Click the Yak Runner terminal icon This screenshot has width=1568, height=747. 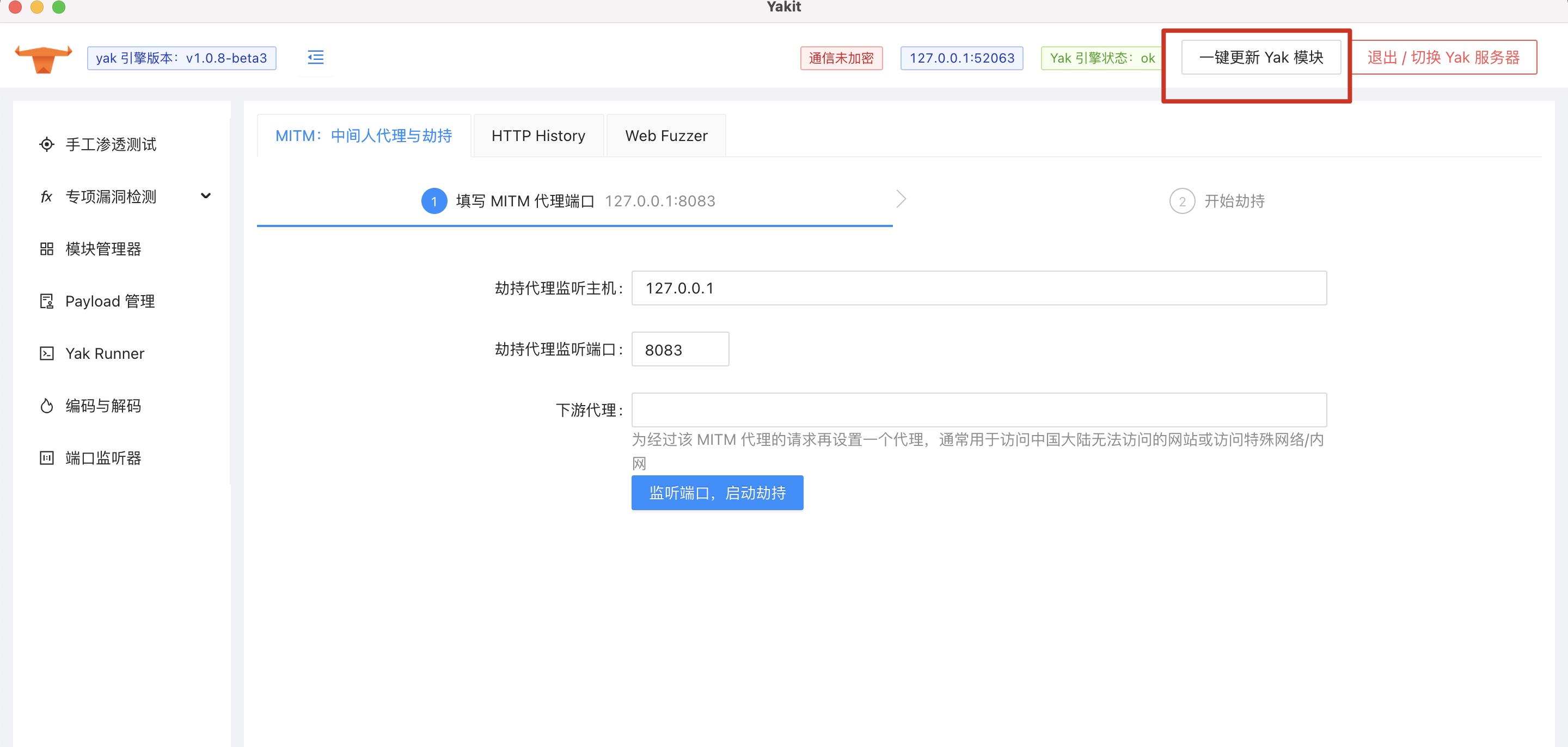(x=46, y=354)
